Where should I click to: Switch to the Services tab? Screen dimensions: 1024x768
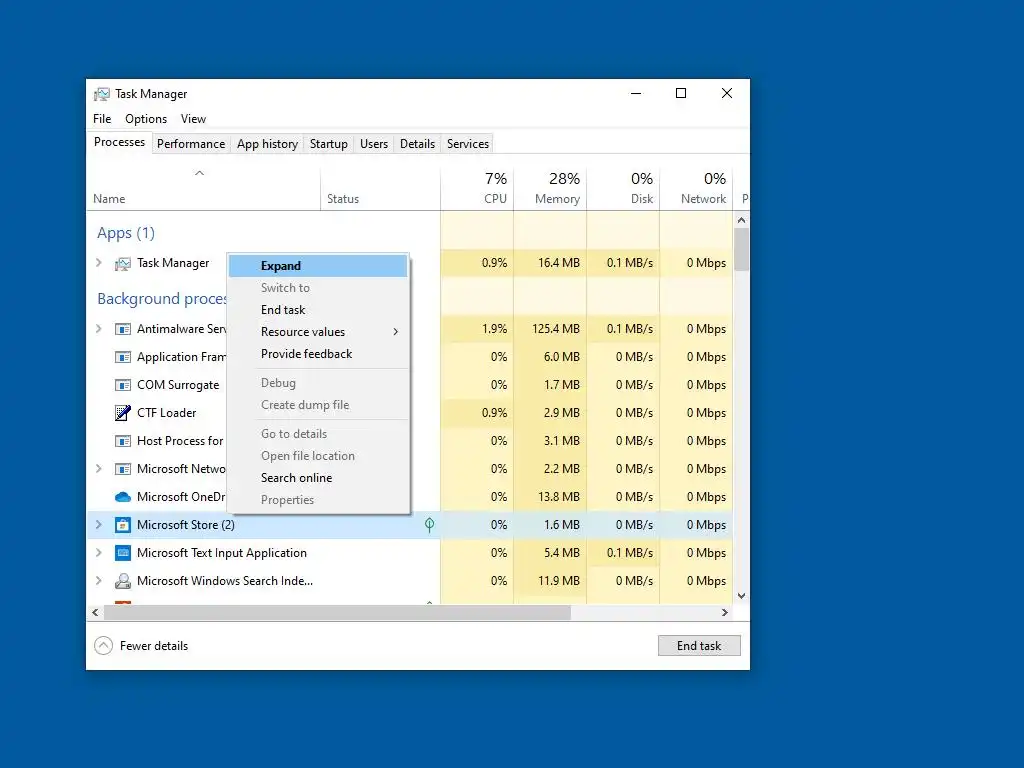click(x=468, y=144)
